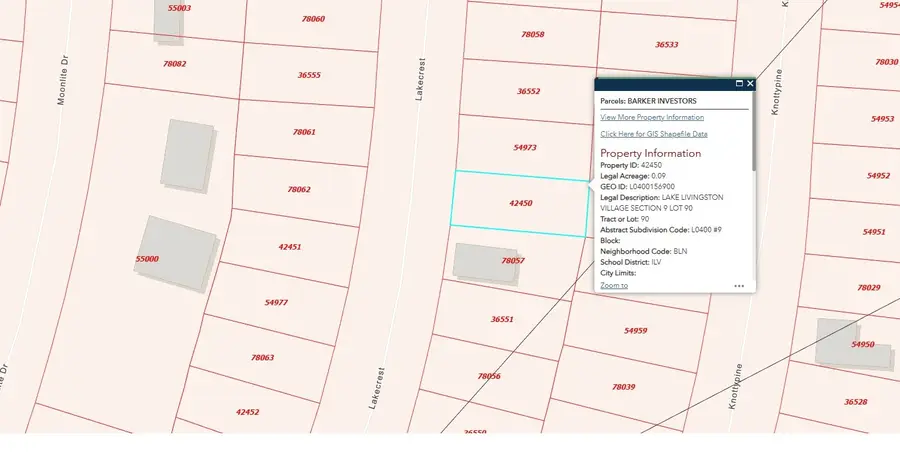
Task: Open View More Property Information link
Action: point(652,117)
